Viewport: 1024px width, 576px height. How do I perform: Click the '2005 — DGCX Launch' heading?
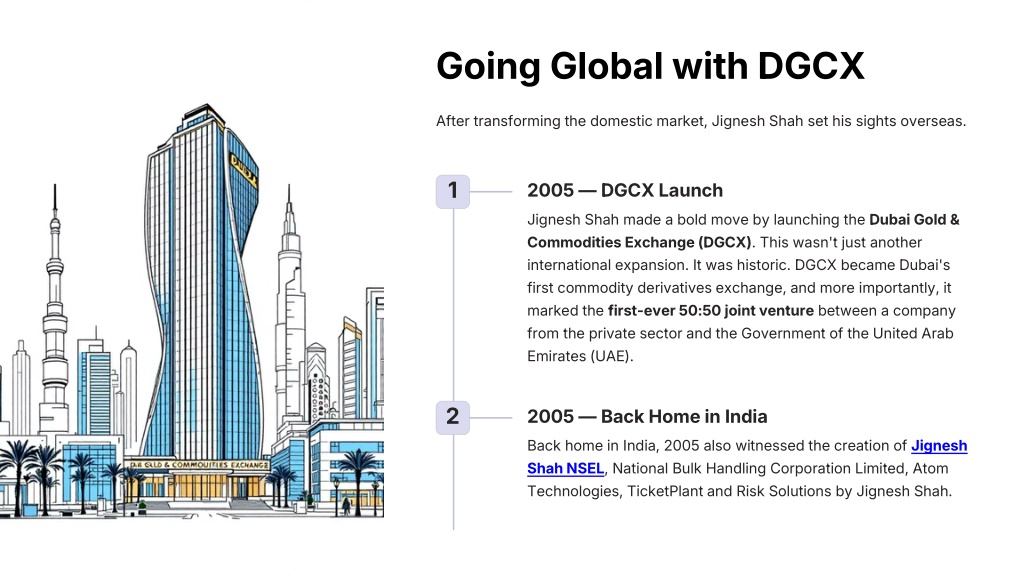(x=625, y=190)
